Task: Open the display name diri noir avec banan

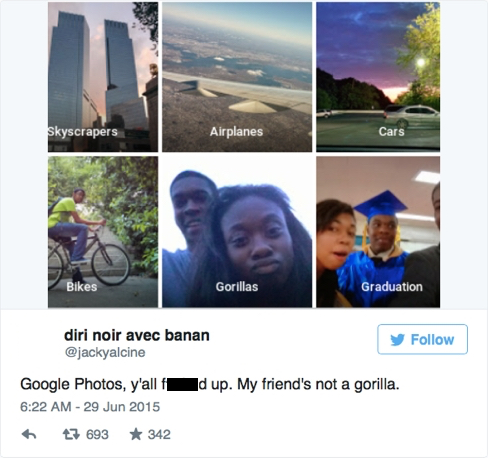Action: coord(137,335)
